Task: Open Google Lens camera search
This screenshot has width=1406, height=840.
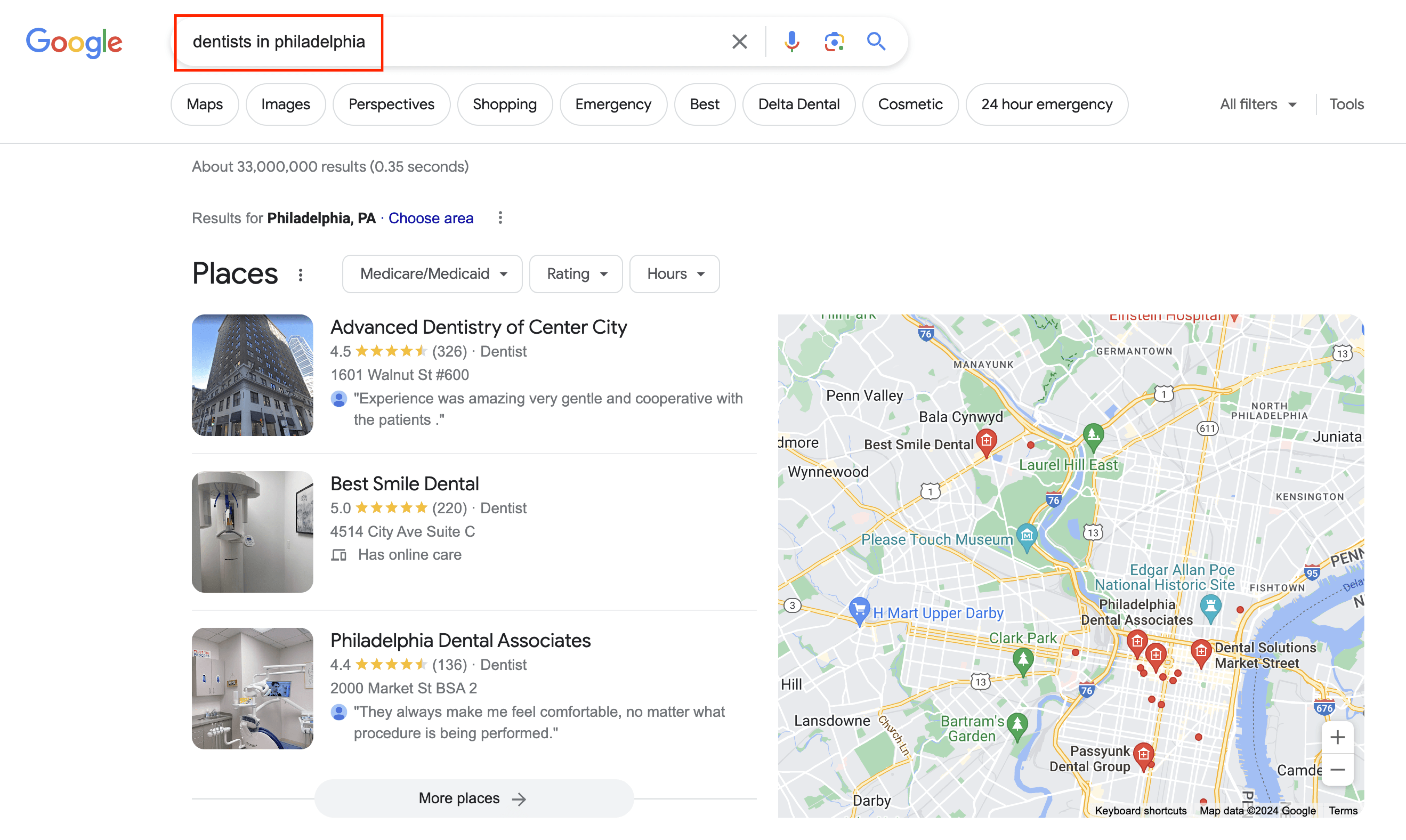Action: coord(834,42)
